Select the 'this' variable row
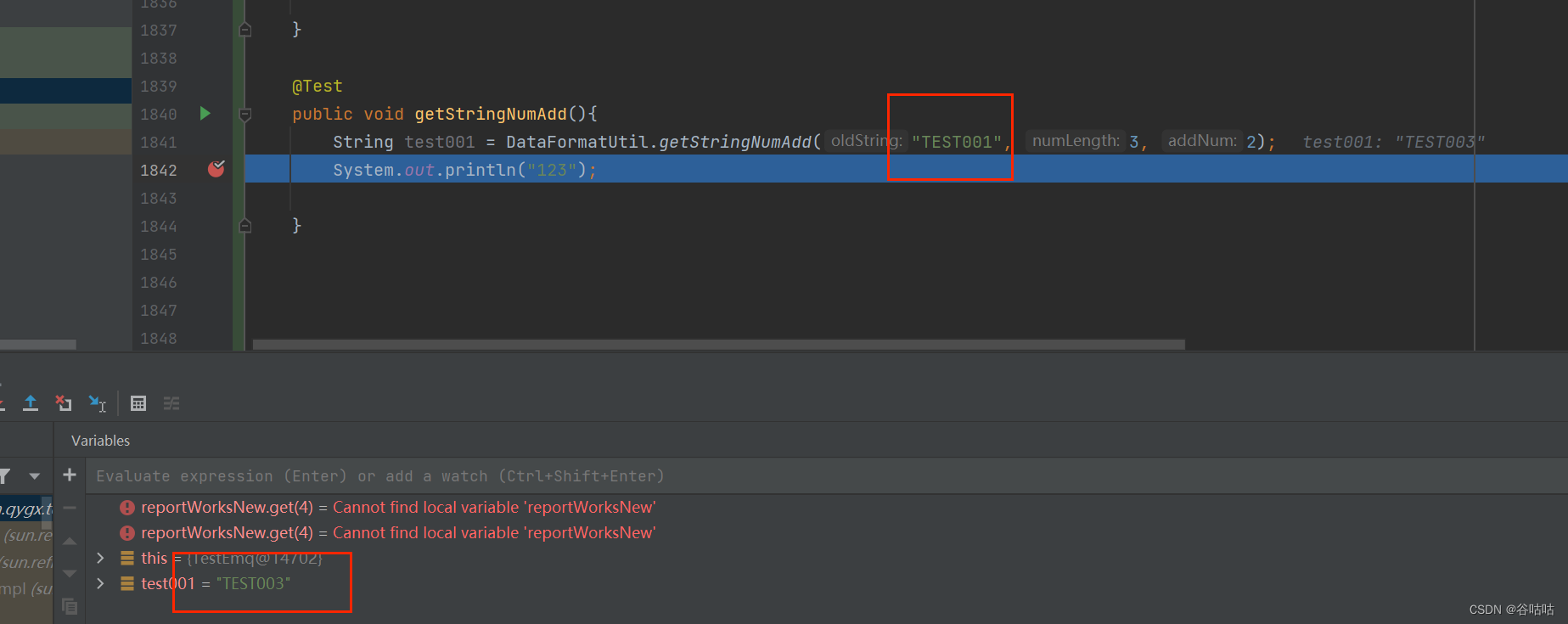 (x=828, y=558)
